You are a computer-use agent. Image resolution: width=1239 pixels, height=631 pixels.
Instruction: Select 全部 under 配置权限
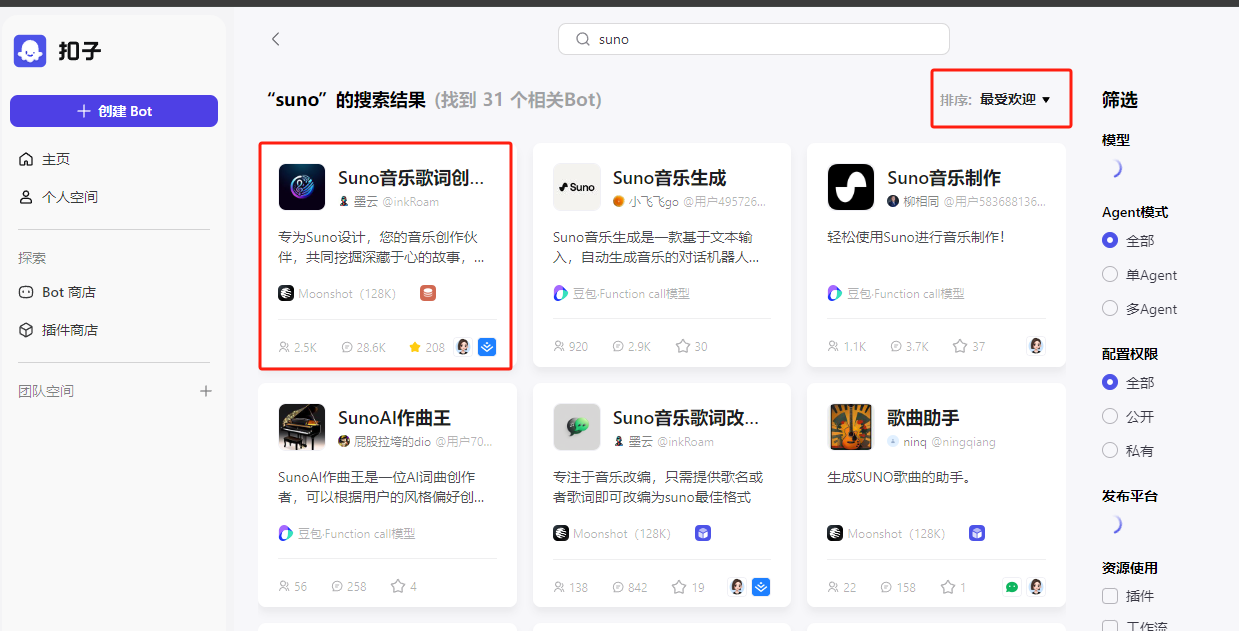point(1110,382)
